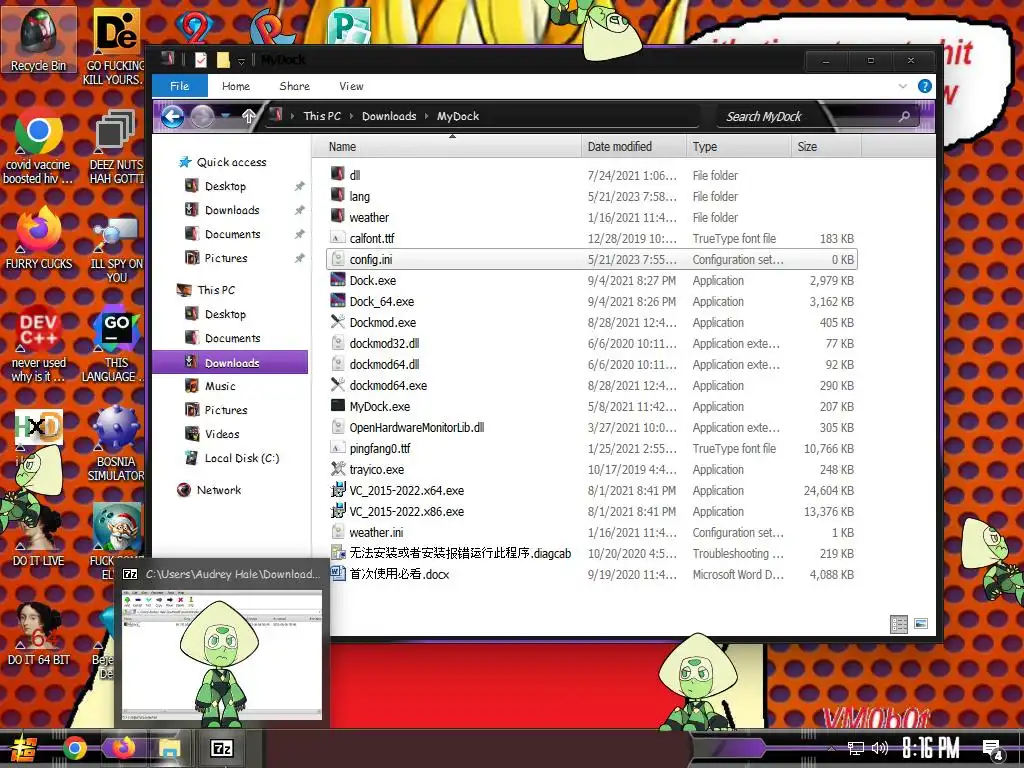Open the taskbar clock showing 8:16 PM
The image size is (1024, 768).
930,748
